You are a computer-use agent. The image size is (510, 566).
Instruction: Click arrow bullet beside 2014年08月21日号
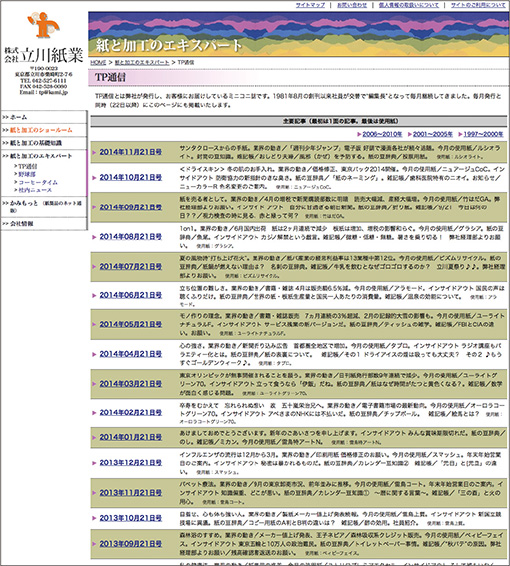(94, 237)
